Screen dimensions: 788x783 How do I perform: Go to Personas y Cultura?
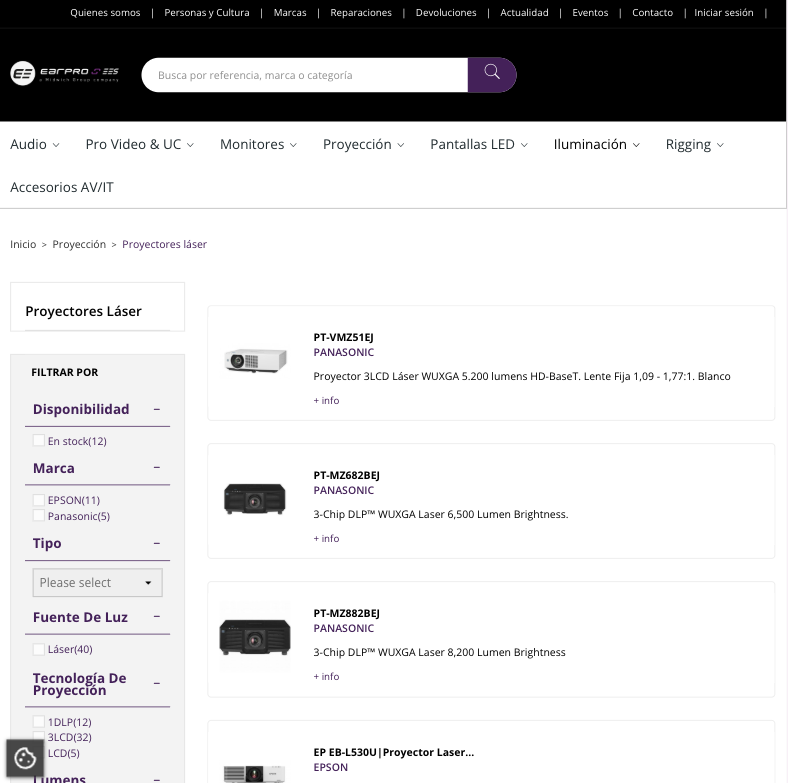207,13
